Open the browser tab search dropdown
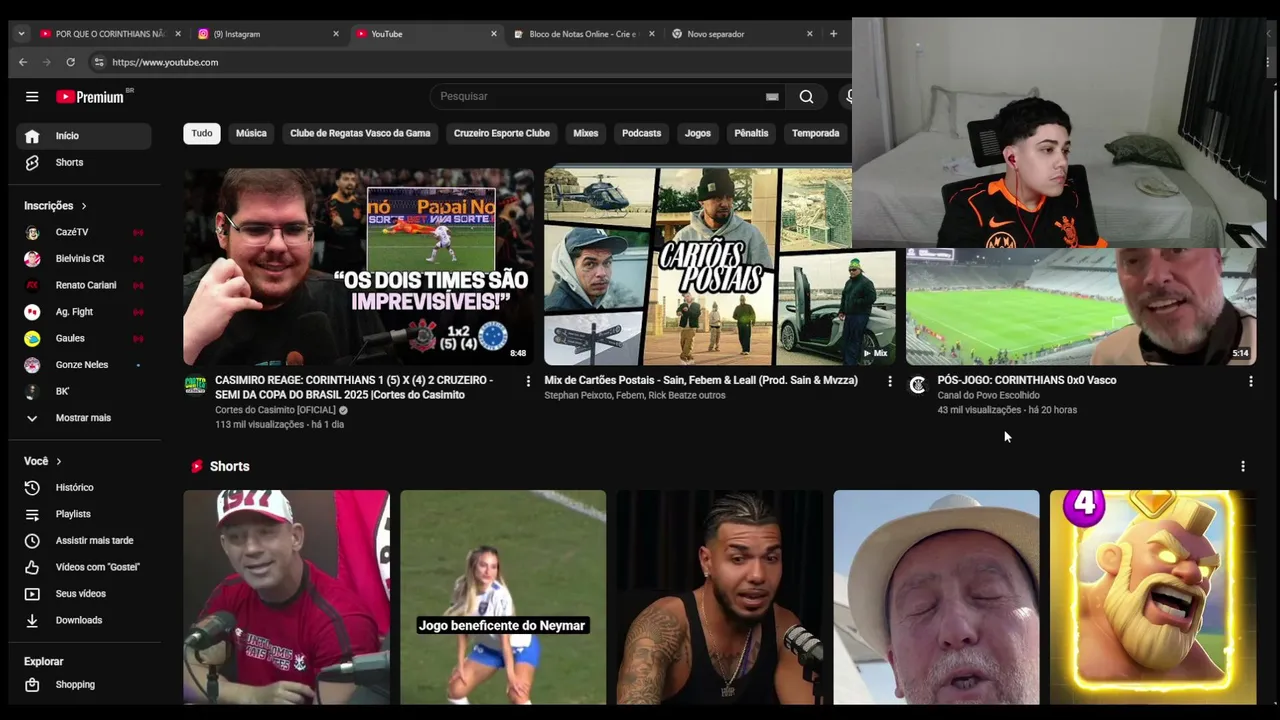Viewport: 1280px width, 720px height. [21, 34]
